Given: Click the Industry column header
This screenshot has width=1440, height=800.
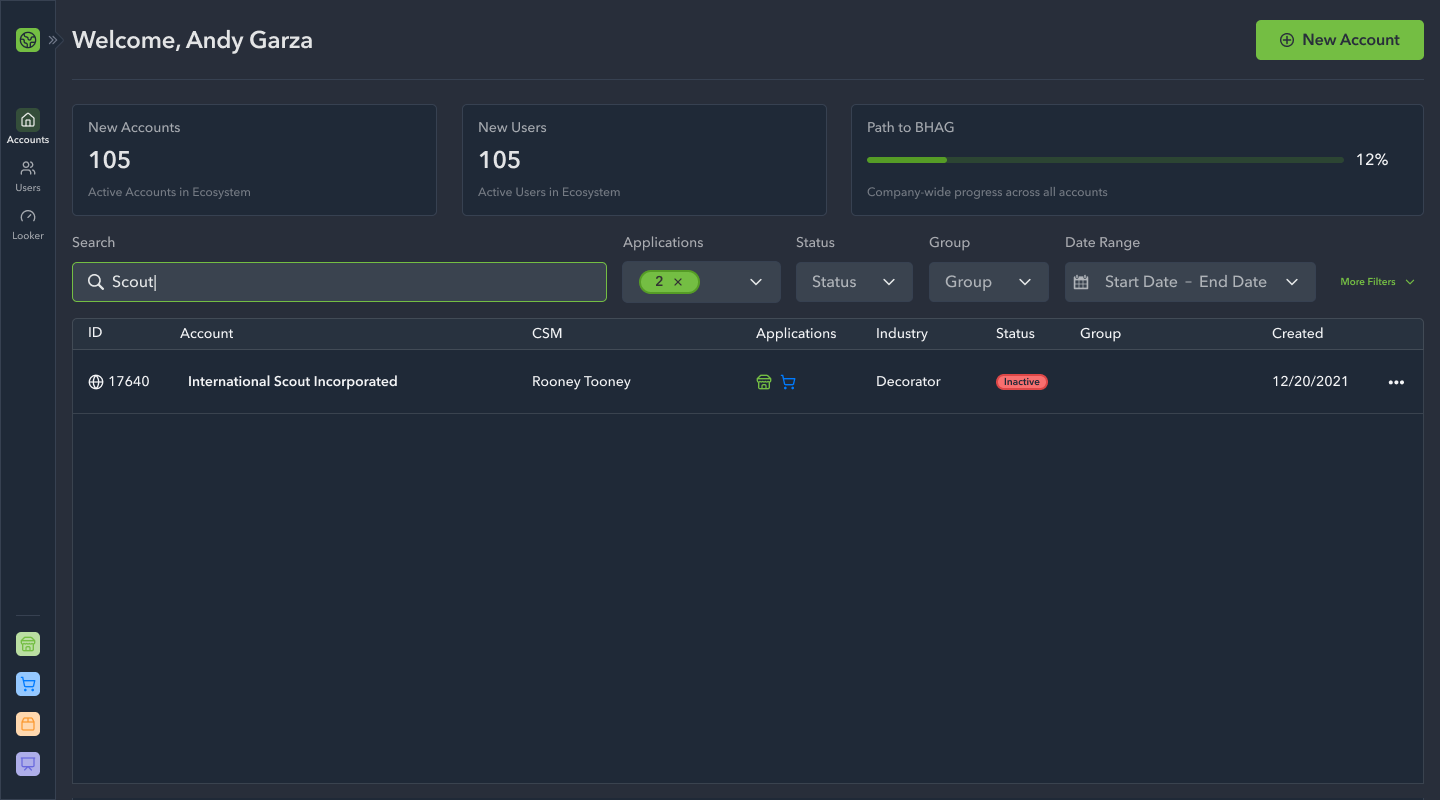Looking at the screenshot, I should click(x=902, y=333).
